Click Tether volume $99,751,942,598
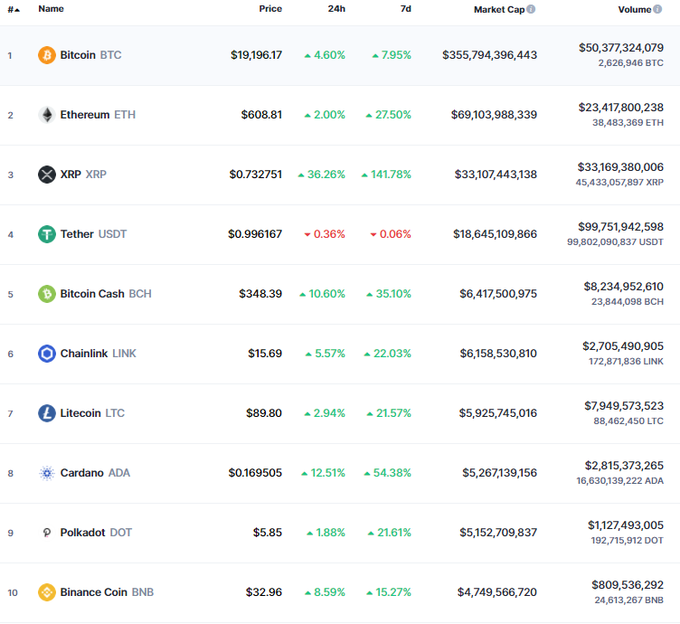Screen dimensions: 680x624 click(x=621, y=227)
